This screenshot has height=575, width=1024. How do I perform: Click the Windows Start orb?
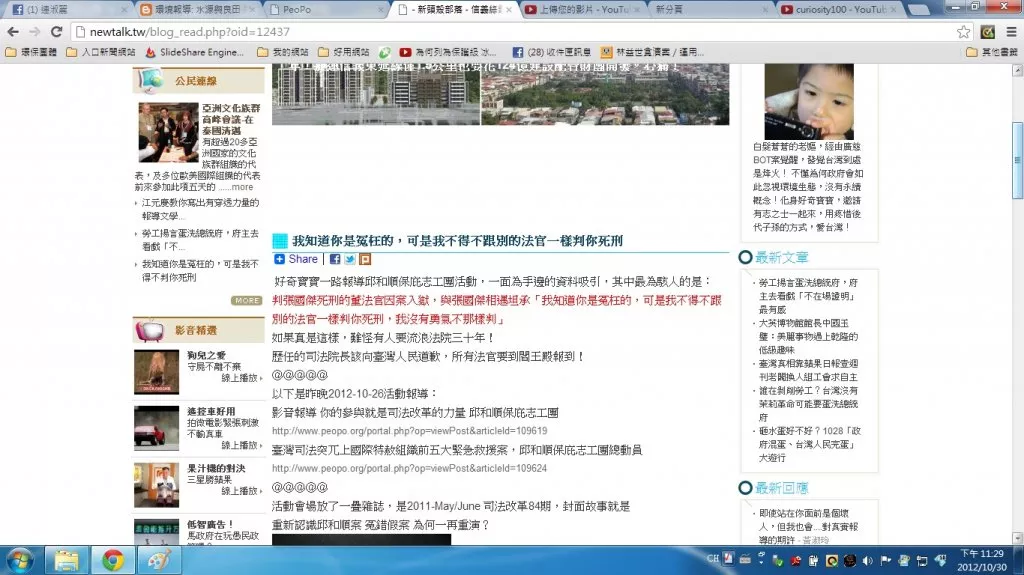click(x=20, y=558)
